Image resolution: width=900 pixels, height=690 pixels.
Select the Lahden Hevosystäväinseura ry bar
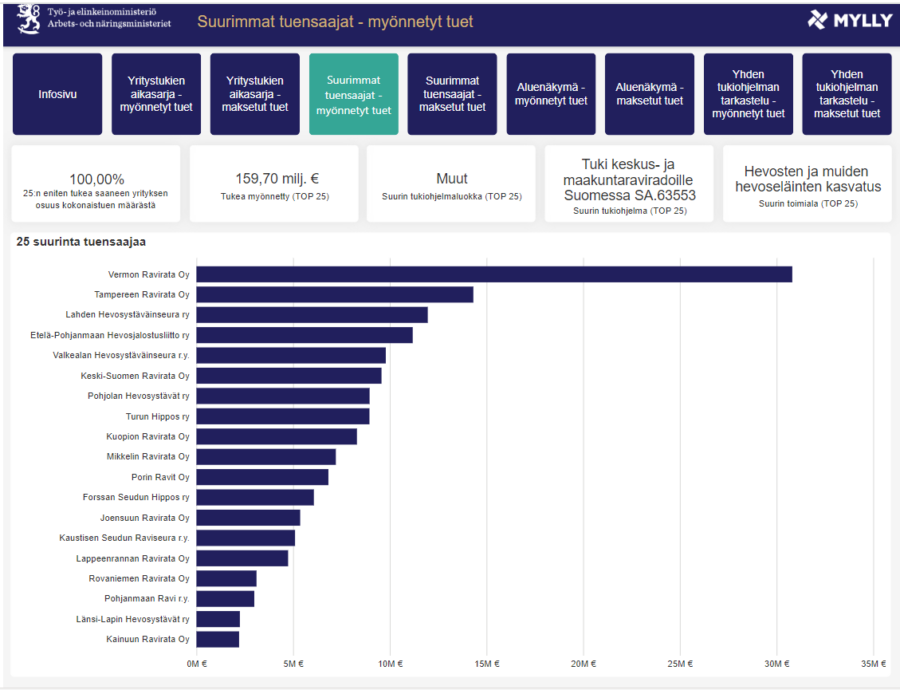(312, 315)
